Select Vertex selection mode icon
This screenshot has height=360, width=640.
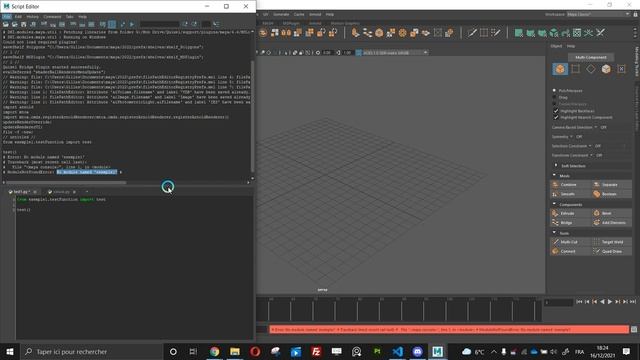576,69
